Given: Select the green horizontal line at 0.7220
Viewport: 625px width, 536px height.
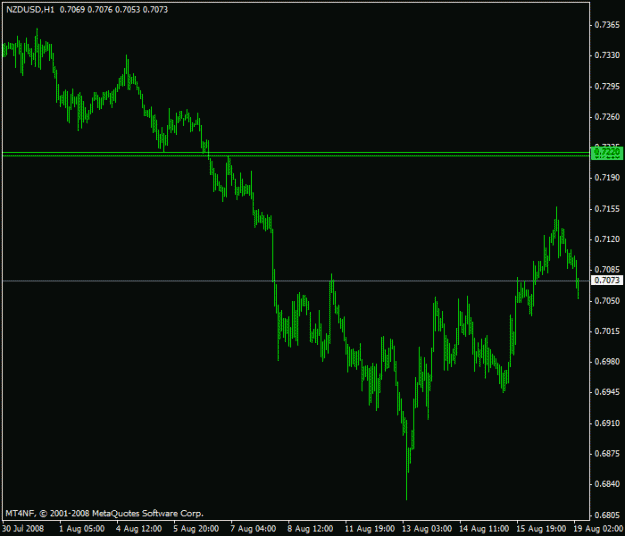Looking at the screenshot, I should [x=295, y=154].
